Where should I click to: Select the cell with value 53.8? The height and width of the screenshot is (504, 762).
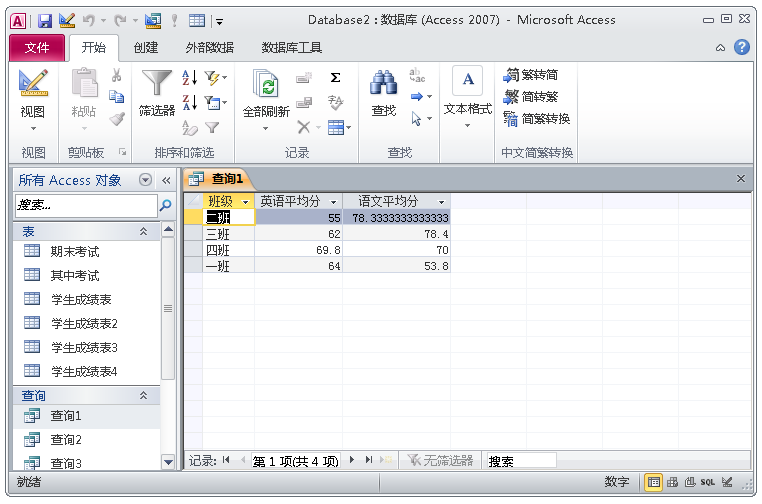397,266
